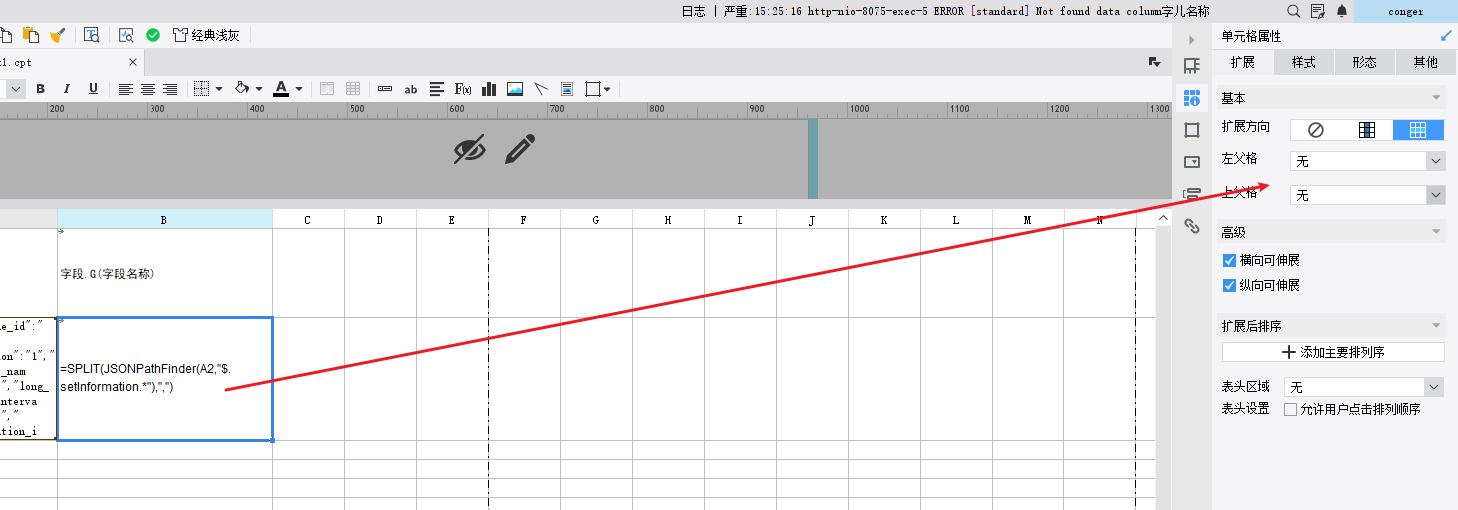The width and height of the screenshot is (1458, 510).
Task: Toggle bold formatting
Action: (x=41, y=88)
